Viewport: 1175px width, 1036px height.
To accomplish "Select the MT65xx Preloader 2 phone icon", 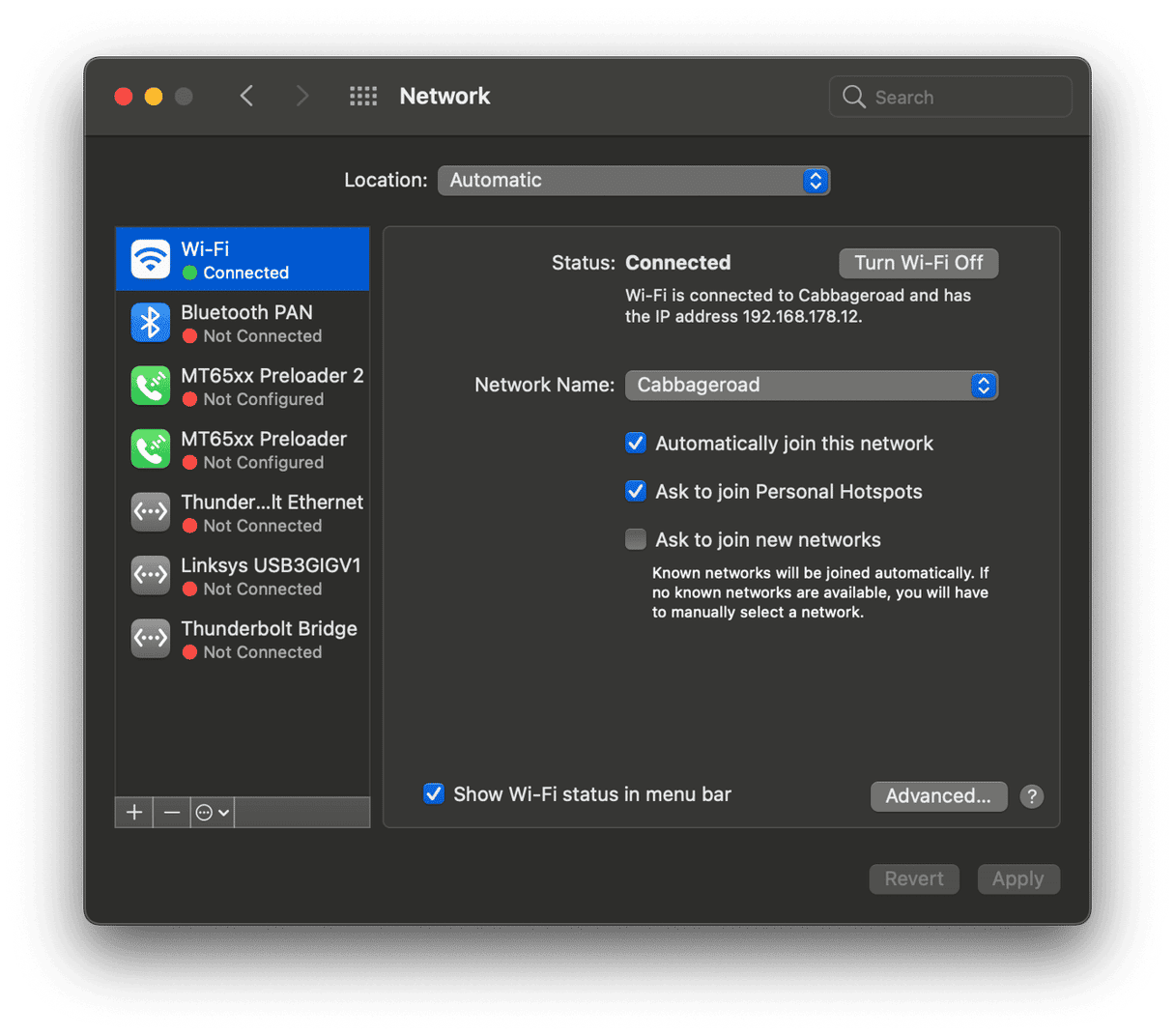I will tap(150, 386).
